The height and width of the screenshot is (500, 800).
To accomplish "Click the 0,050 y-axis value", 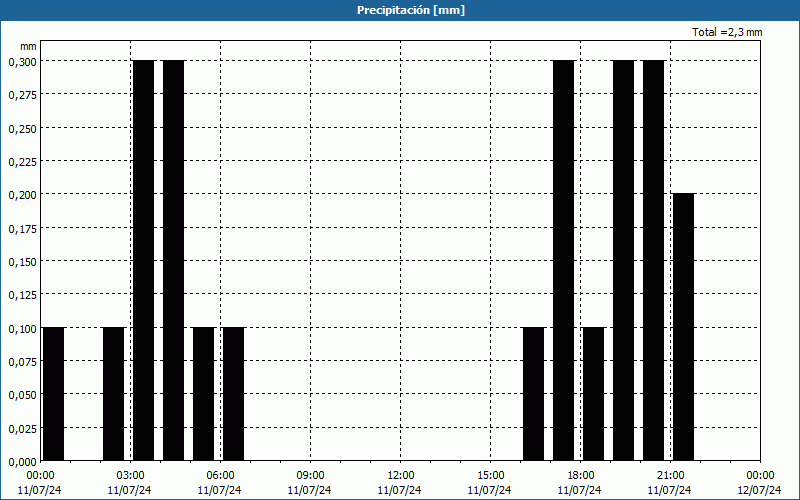I will pos(22,395).
